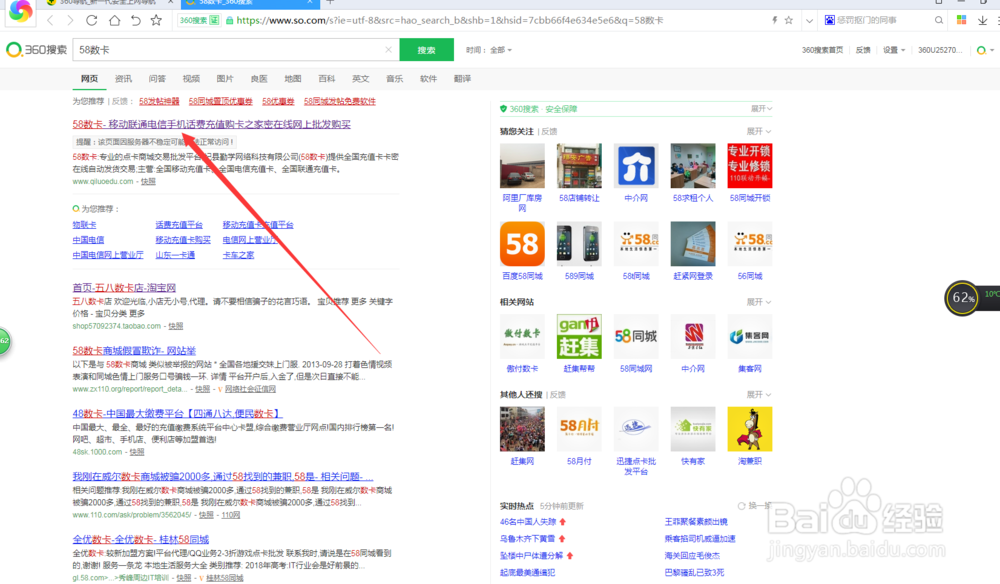The image size is (1000, 584).
Task: Expand the 360 ring icon dropdown at top right
Action: coord(985,50)
